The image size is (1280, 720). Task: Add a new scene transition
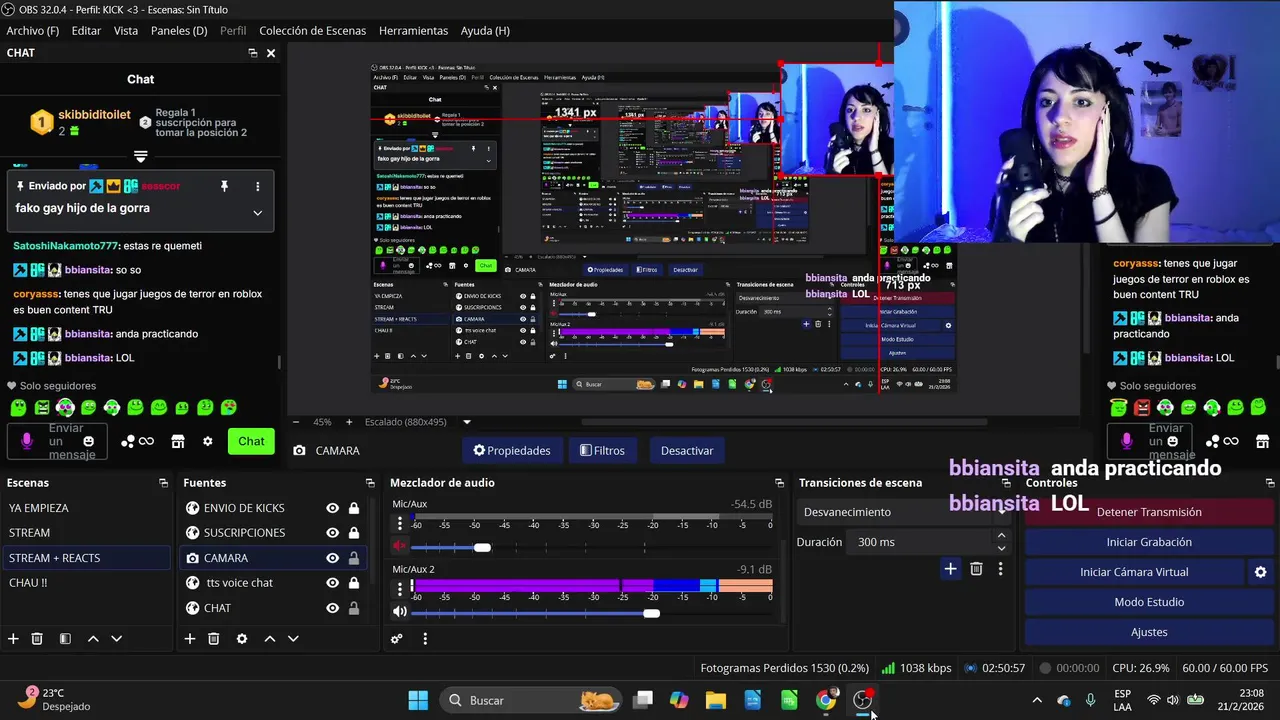(x=950, y=569)
